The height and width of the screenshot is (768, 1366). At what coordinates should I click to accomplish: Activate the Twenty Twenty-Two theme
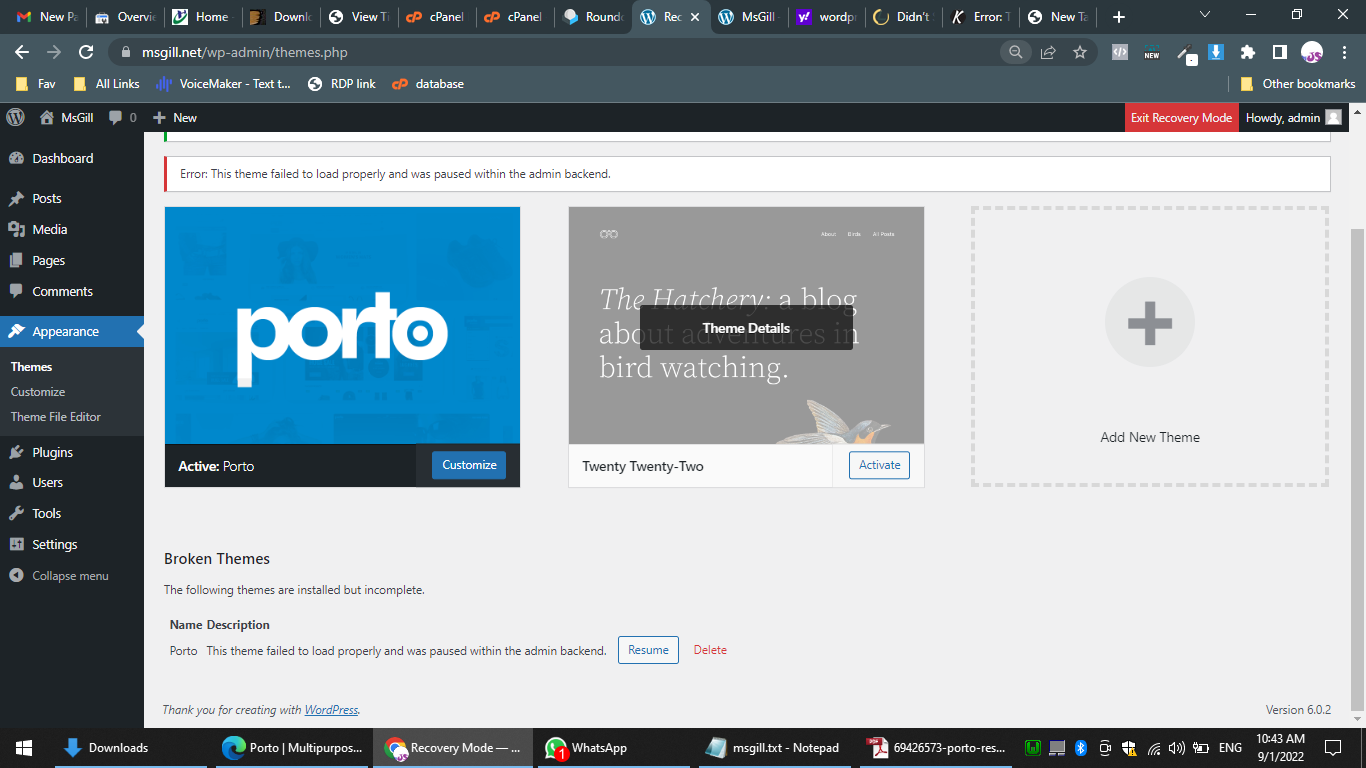click(x=879, y=465)
